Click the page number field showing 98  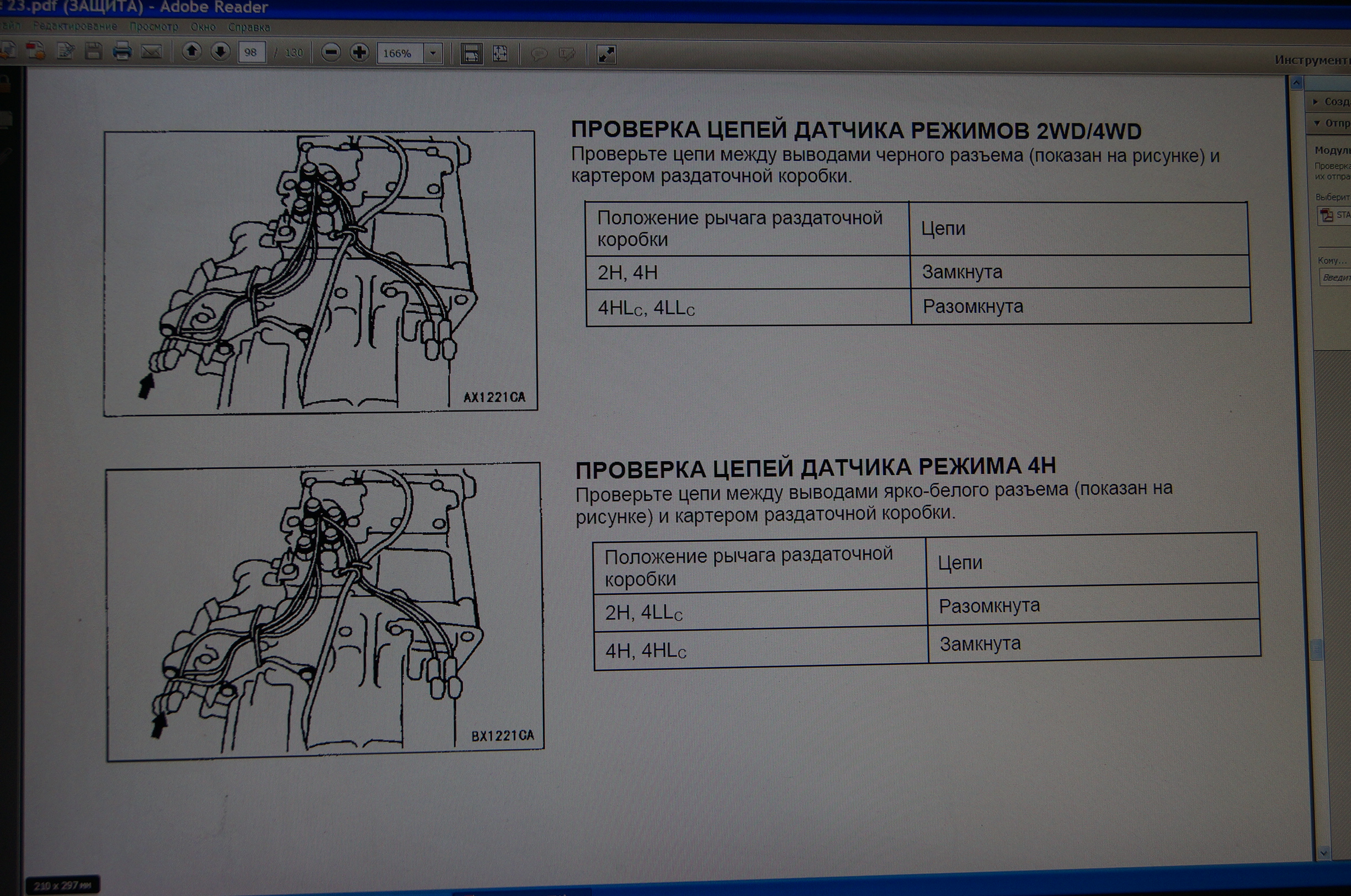(251, 52)
